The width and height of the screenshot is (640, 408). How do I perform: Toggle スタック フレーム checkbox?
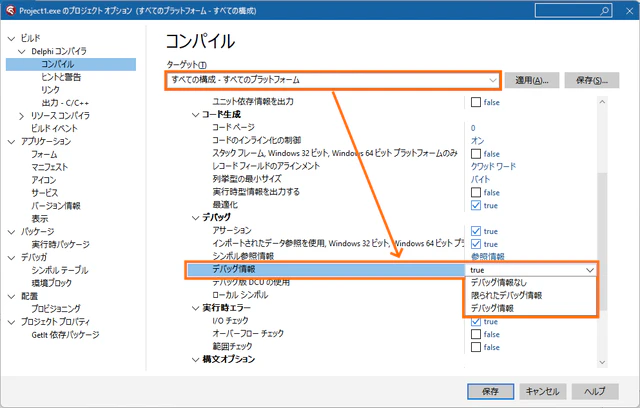point(476,154)
